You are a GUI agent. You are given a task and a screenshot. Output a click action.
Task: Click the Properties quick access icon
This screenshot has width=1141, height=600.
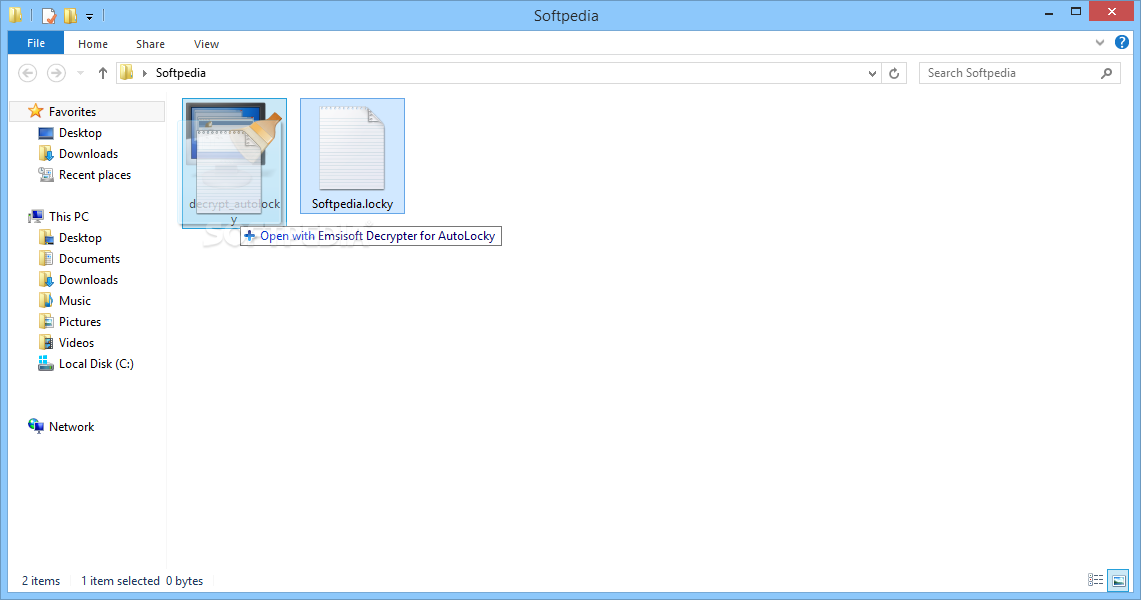pyautogui.click(x=49, y=15)
